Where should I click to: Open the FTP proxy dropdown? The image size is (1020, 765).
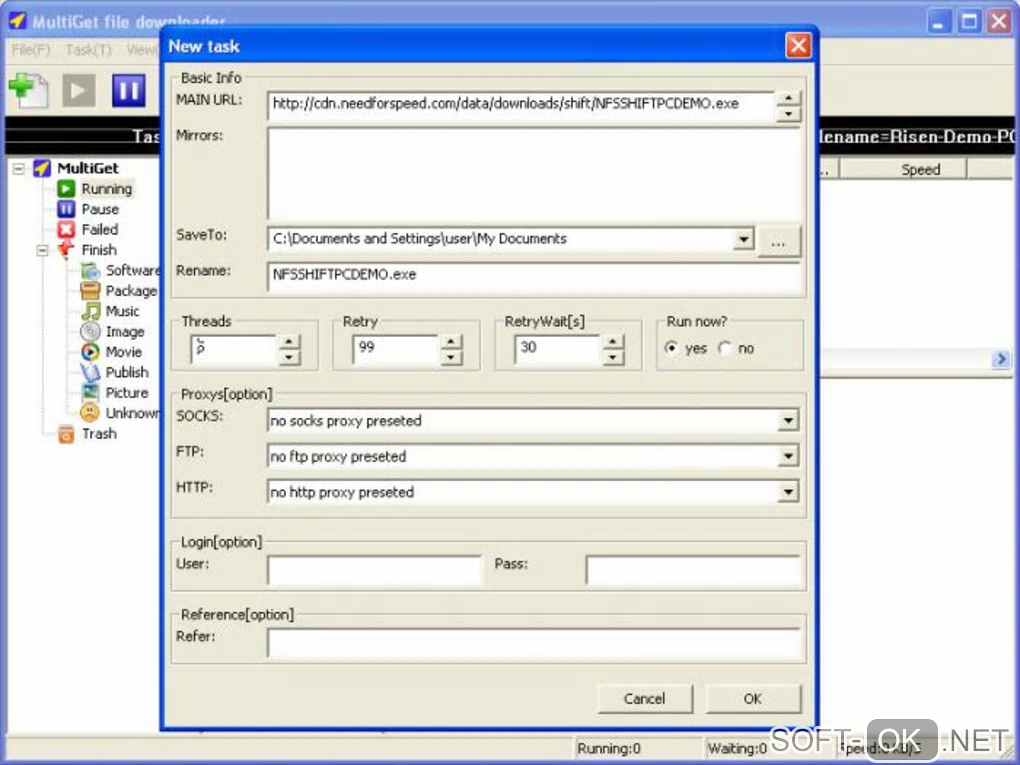(788, 457)
